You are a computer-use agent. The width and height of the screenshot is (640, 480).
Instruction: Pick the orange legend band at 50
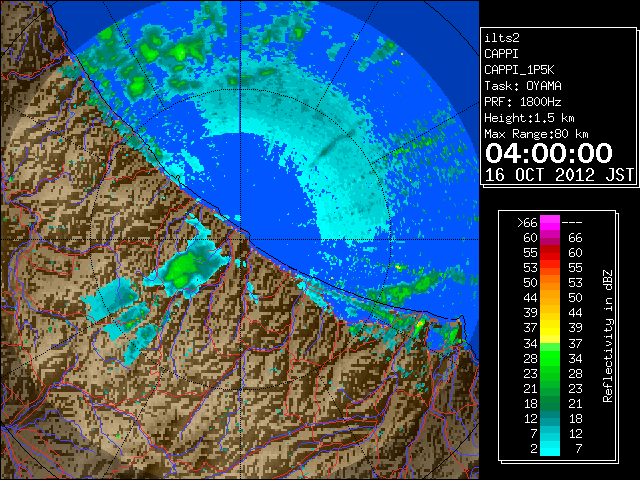tap(550, 283)
